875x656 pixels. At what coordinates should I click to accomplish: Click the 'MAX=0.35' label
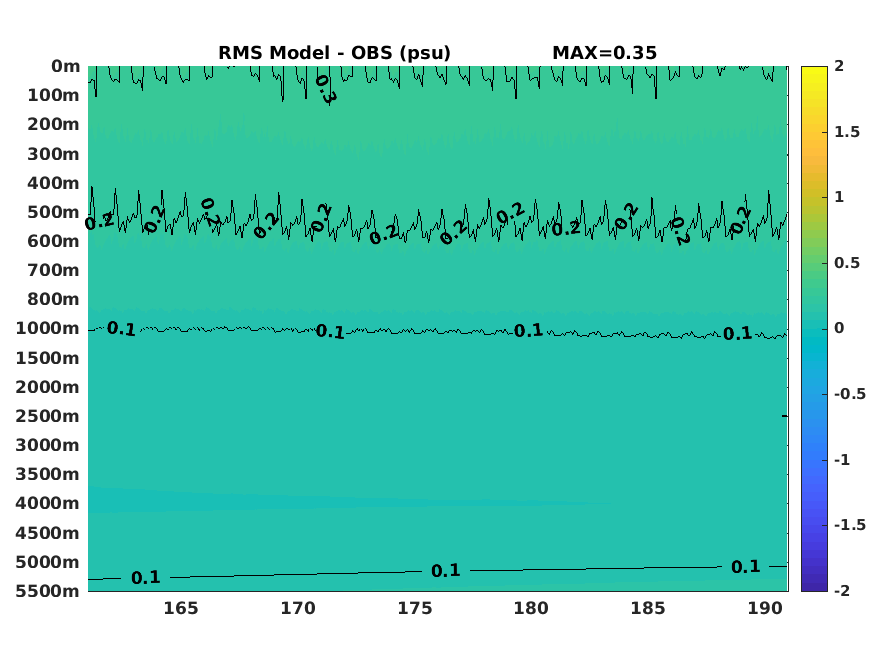tap(604, 53)
